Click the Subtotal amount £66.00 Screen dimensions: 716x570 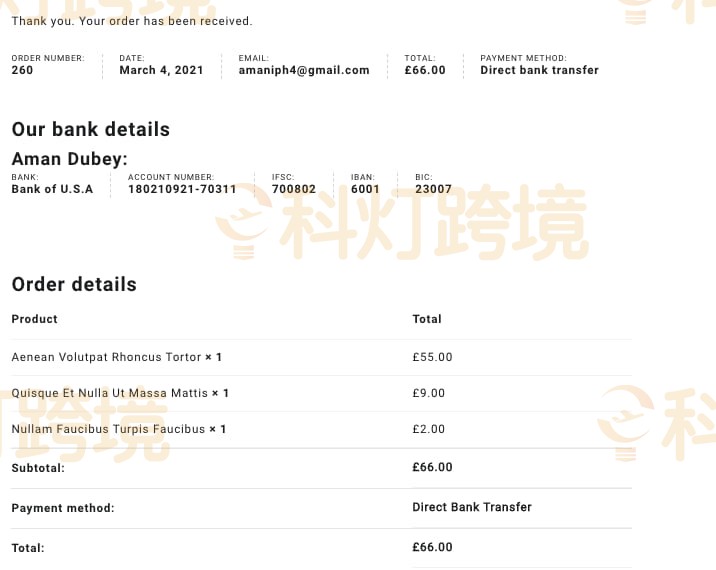click(x=432, y=467)
